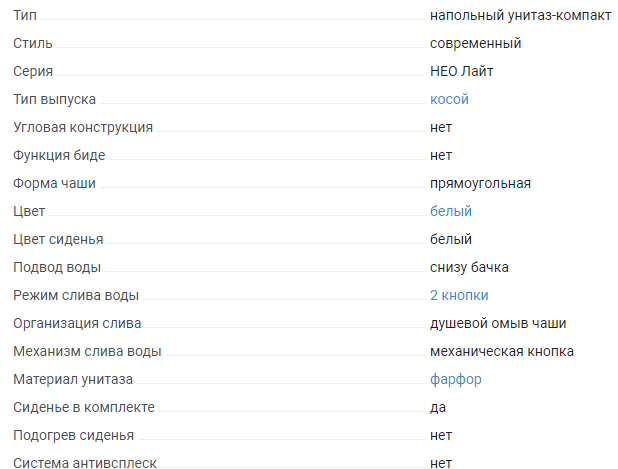The image size is (618, 469).
Task: Open the 'косой' outlet type link
Action: coord(449,99)
